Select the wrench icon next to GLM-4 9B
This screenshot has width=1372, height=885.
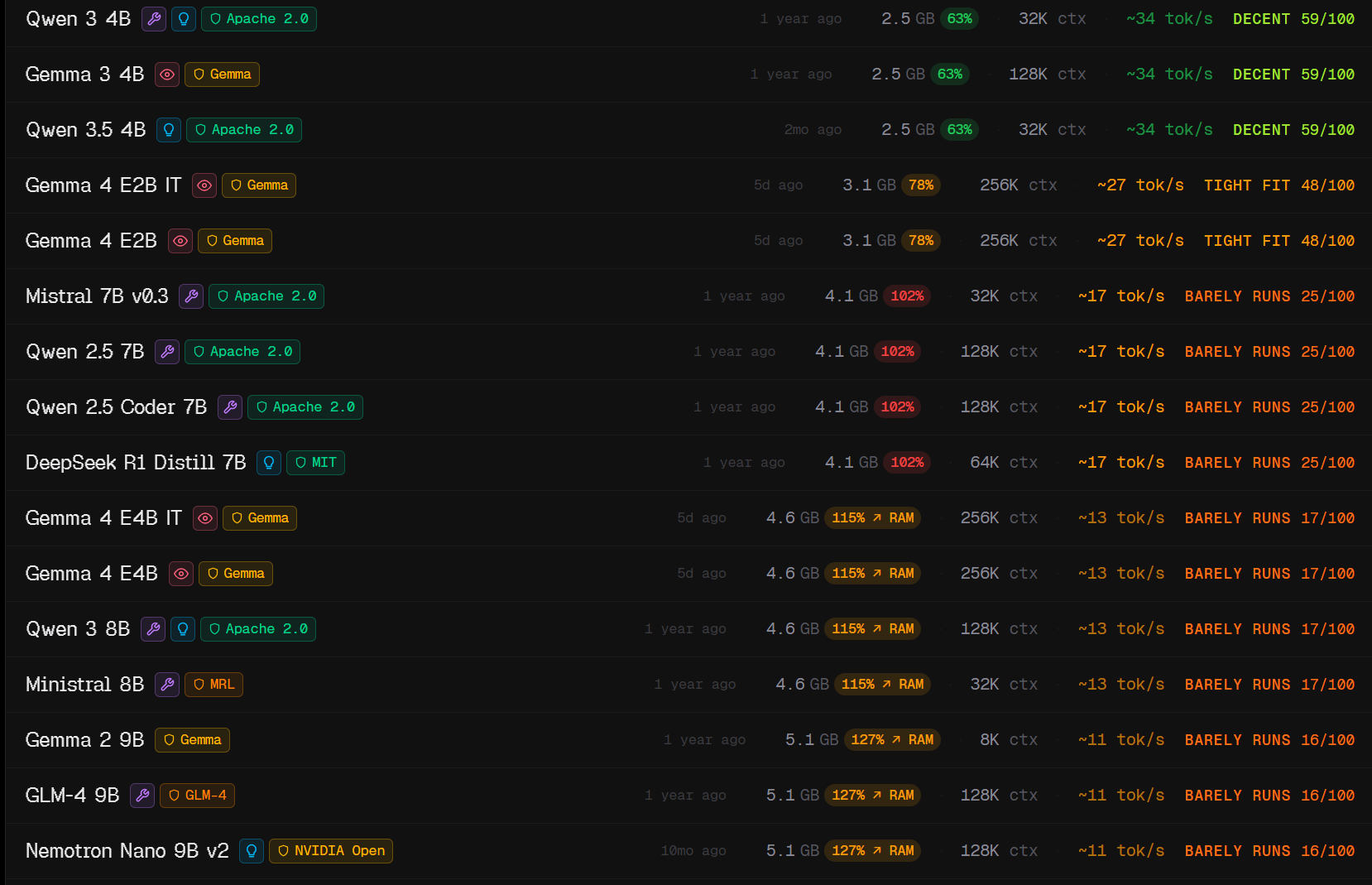142,796
